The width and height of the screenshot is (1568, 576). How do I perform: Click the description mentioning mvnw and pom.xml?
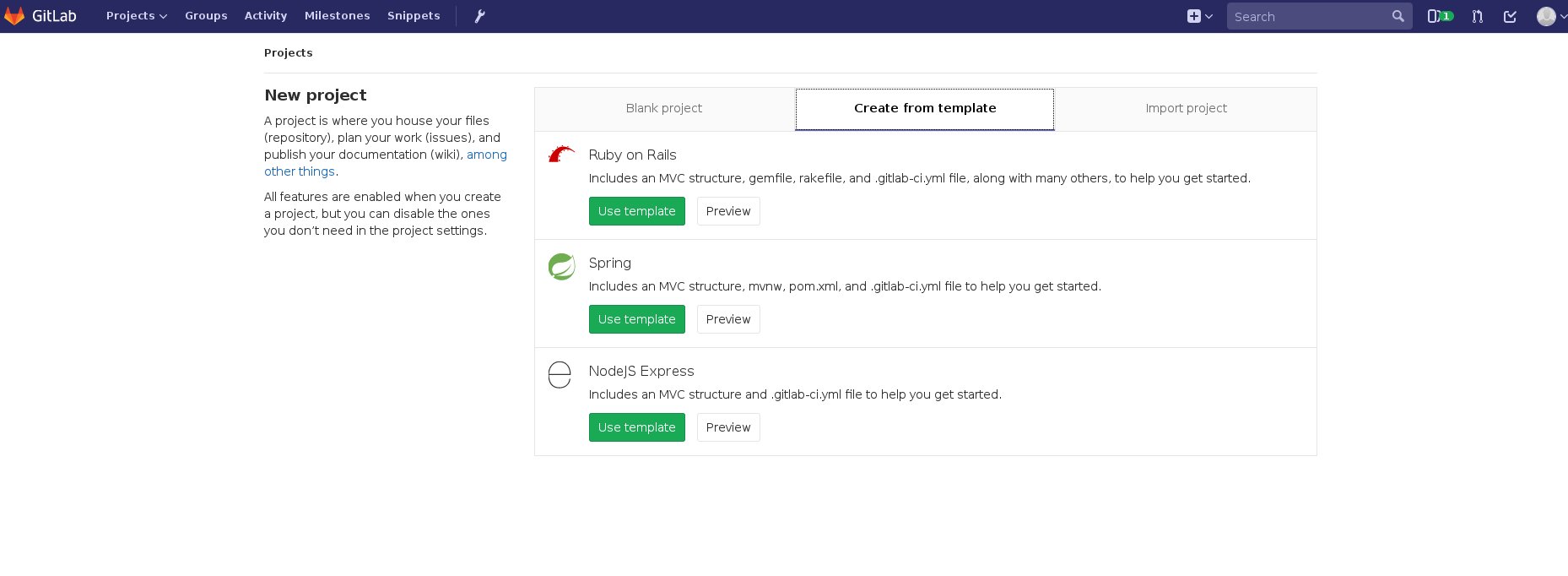845,286
